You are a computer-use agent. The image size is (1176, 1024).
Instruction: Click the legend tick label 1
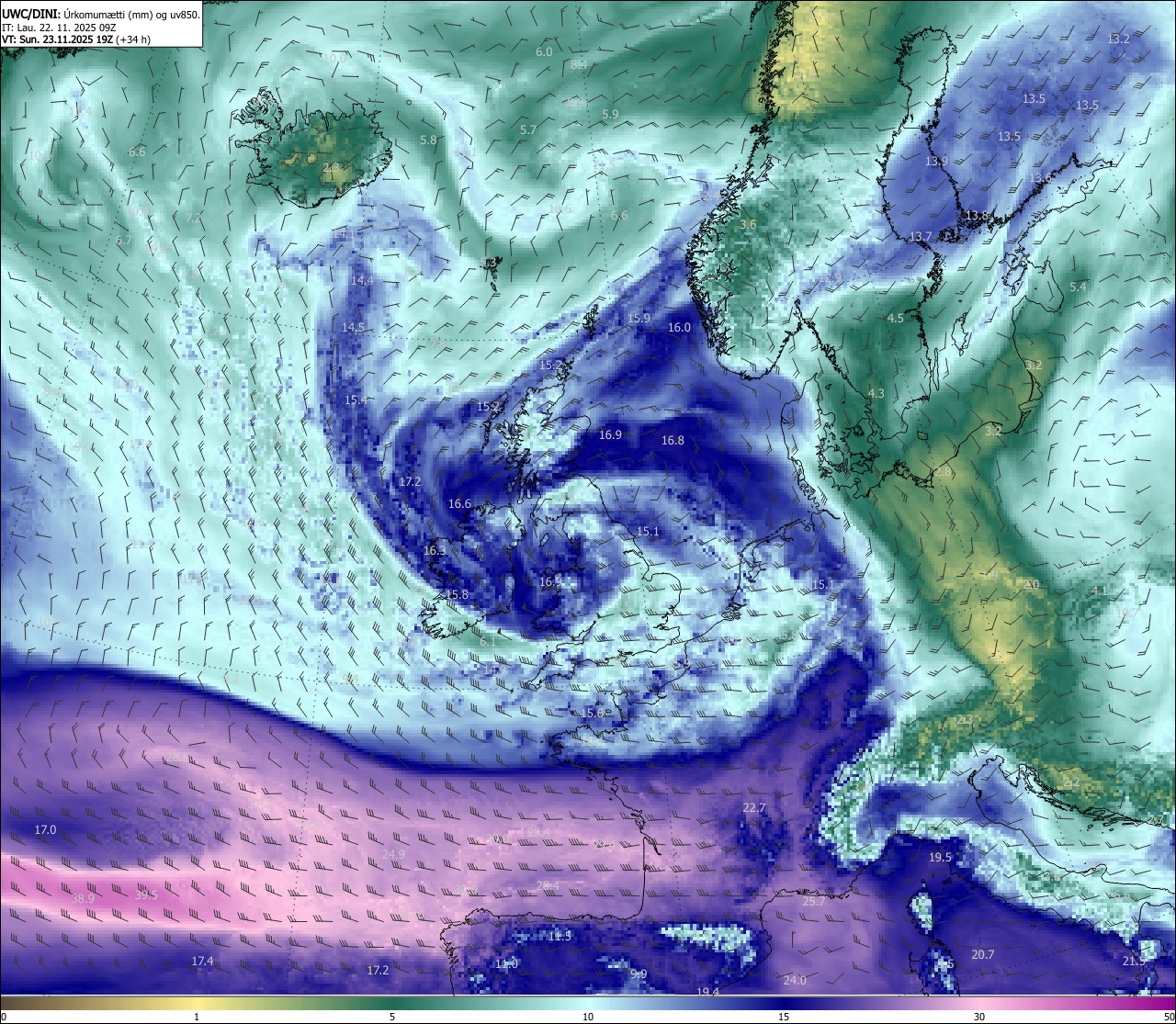click(197, 1017)
